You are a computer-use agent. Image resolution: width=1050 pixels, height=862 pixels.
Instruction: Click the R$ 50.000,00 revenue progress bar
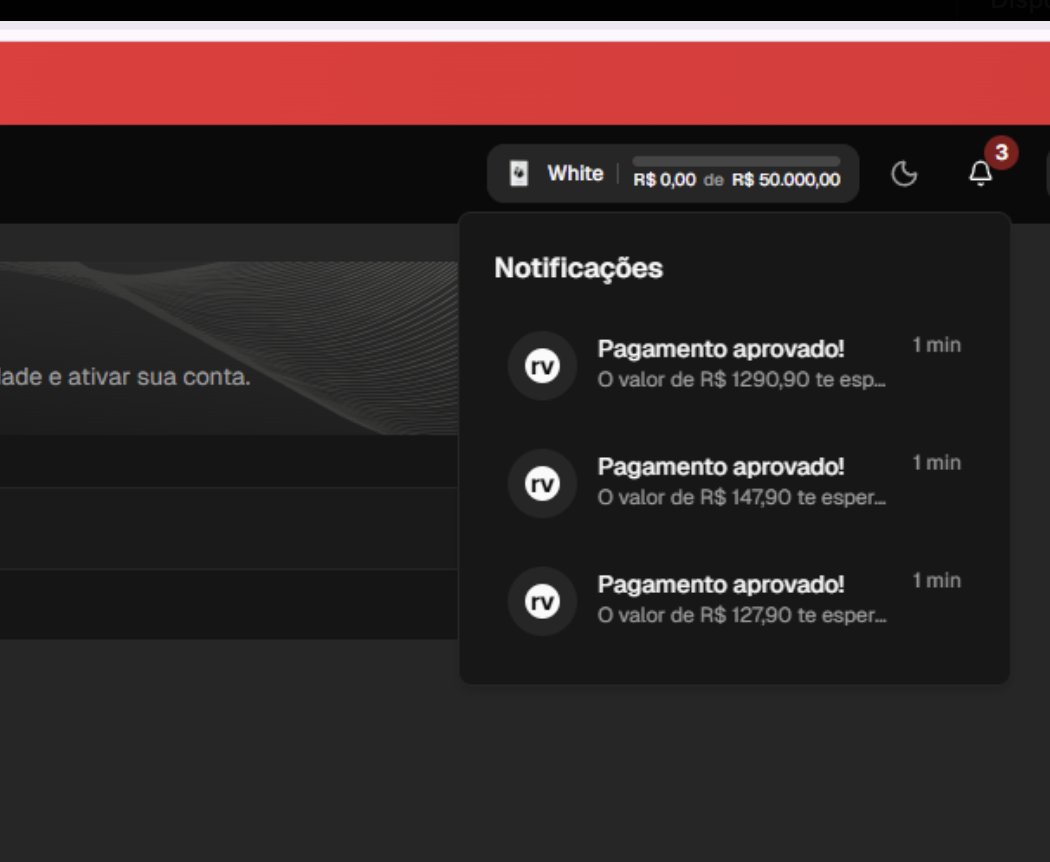point(736,161)
